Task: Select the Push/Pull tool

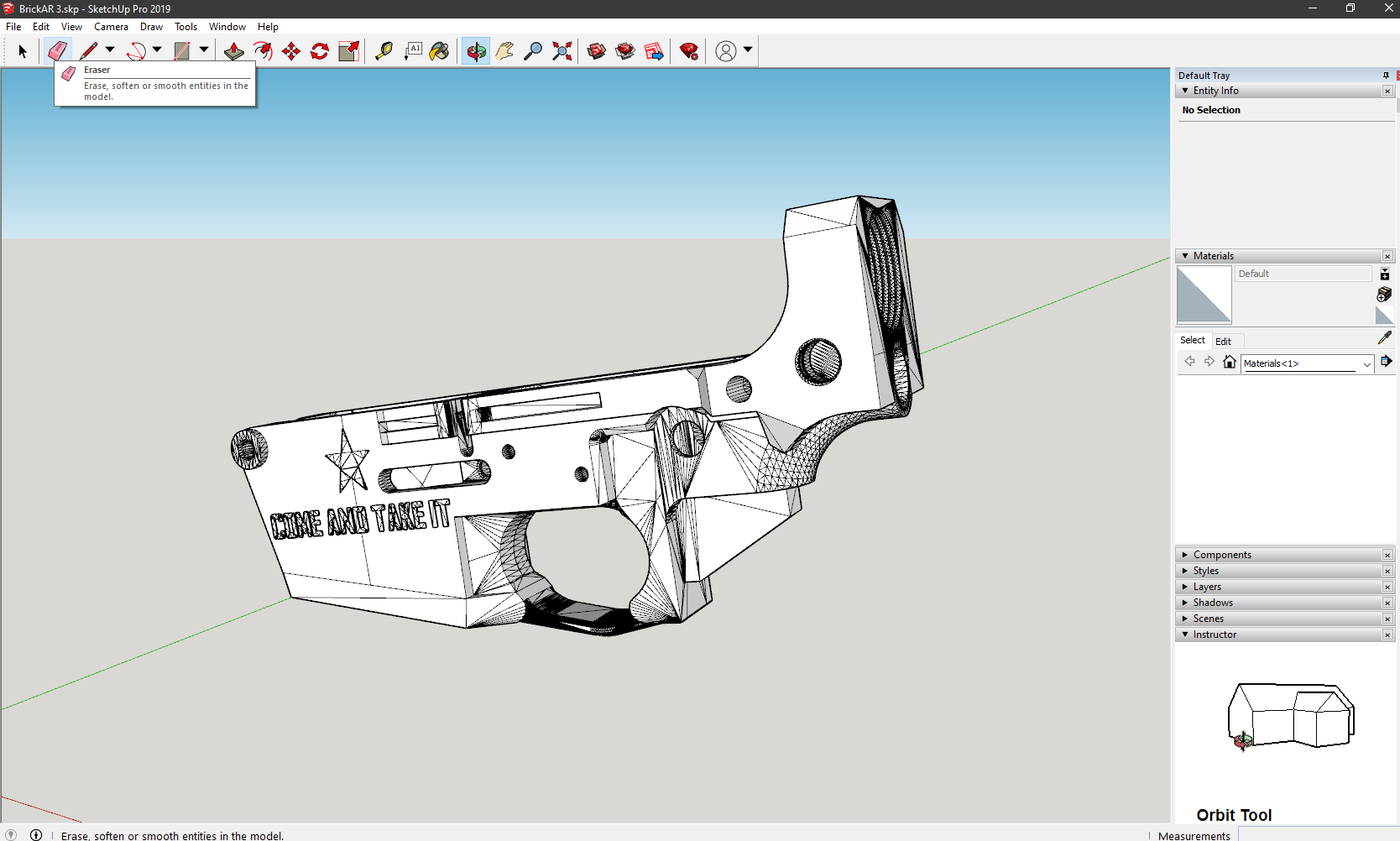Action: (x=234, y=51)
